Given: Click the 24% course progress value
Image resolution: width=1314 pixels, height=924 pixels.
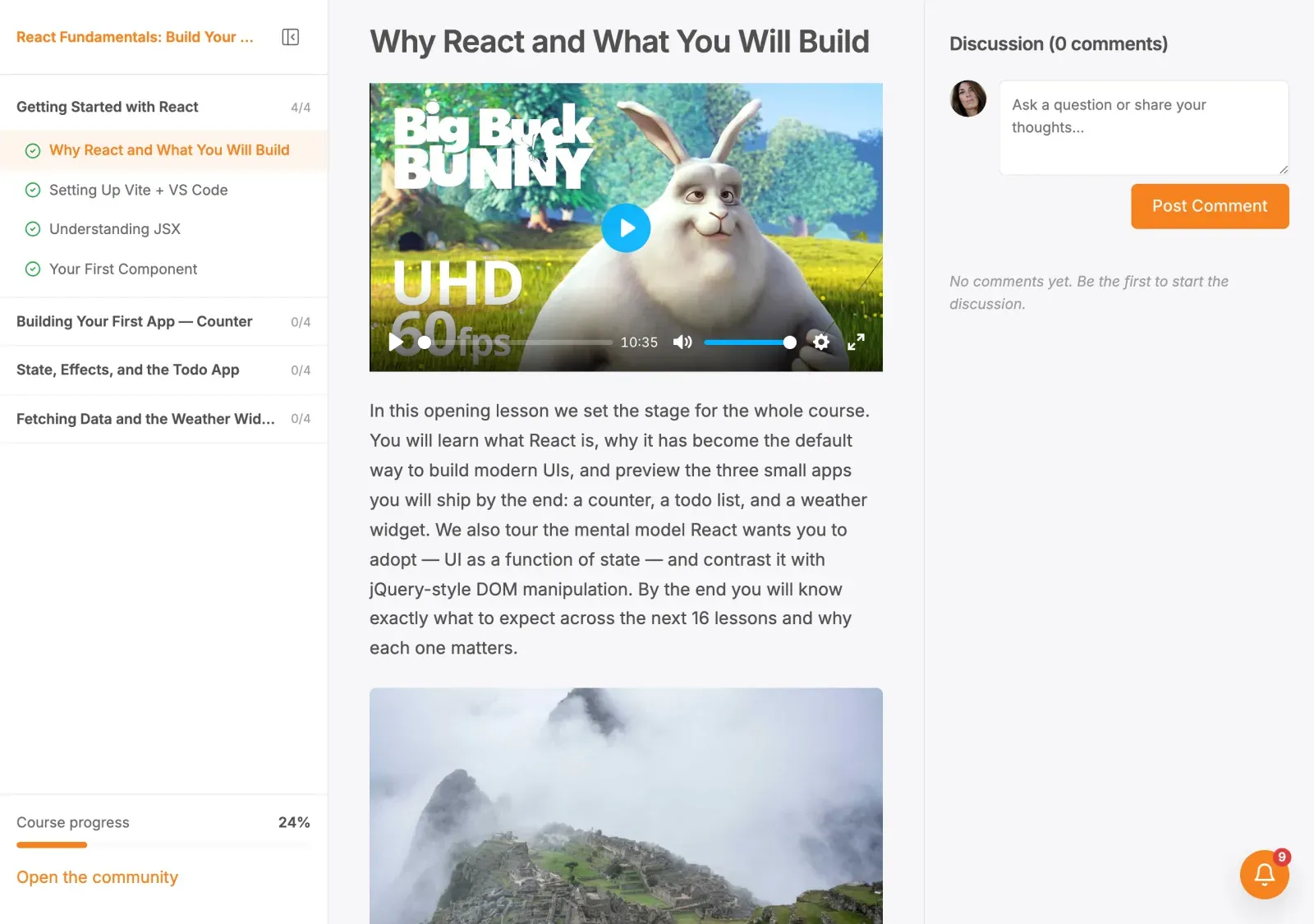Looking at the screenshot, I should tap(294, 822).
